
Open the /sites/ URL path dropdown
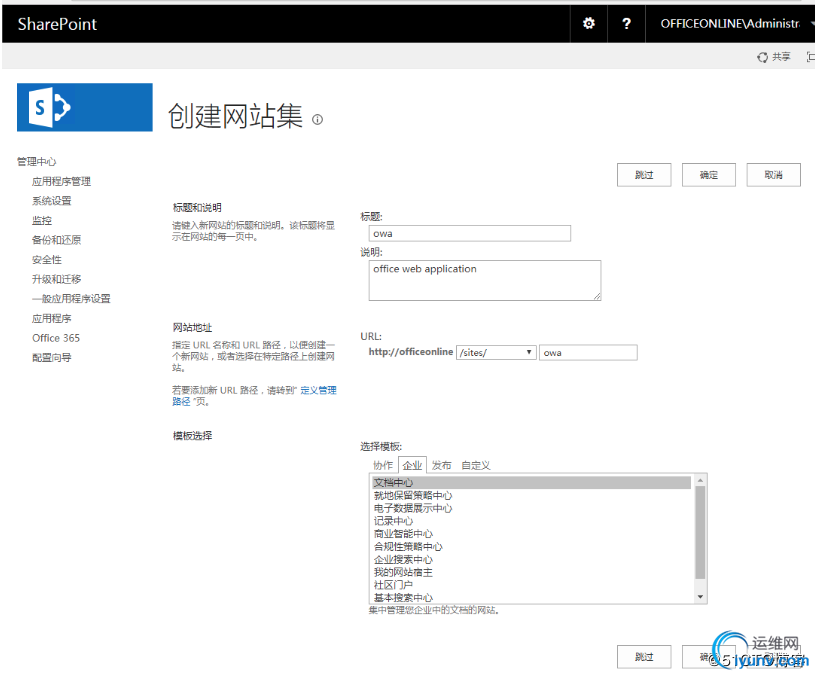496,353
